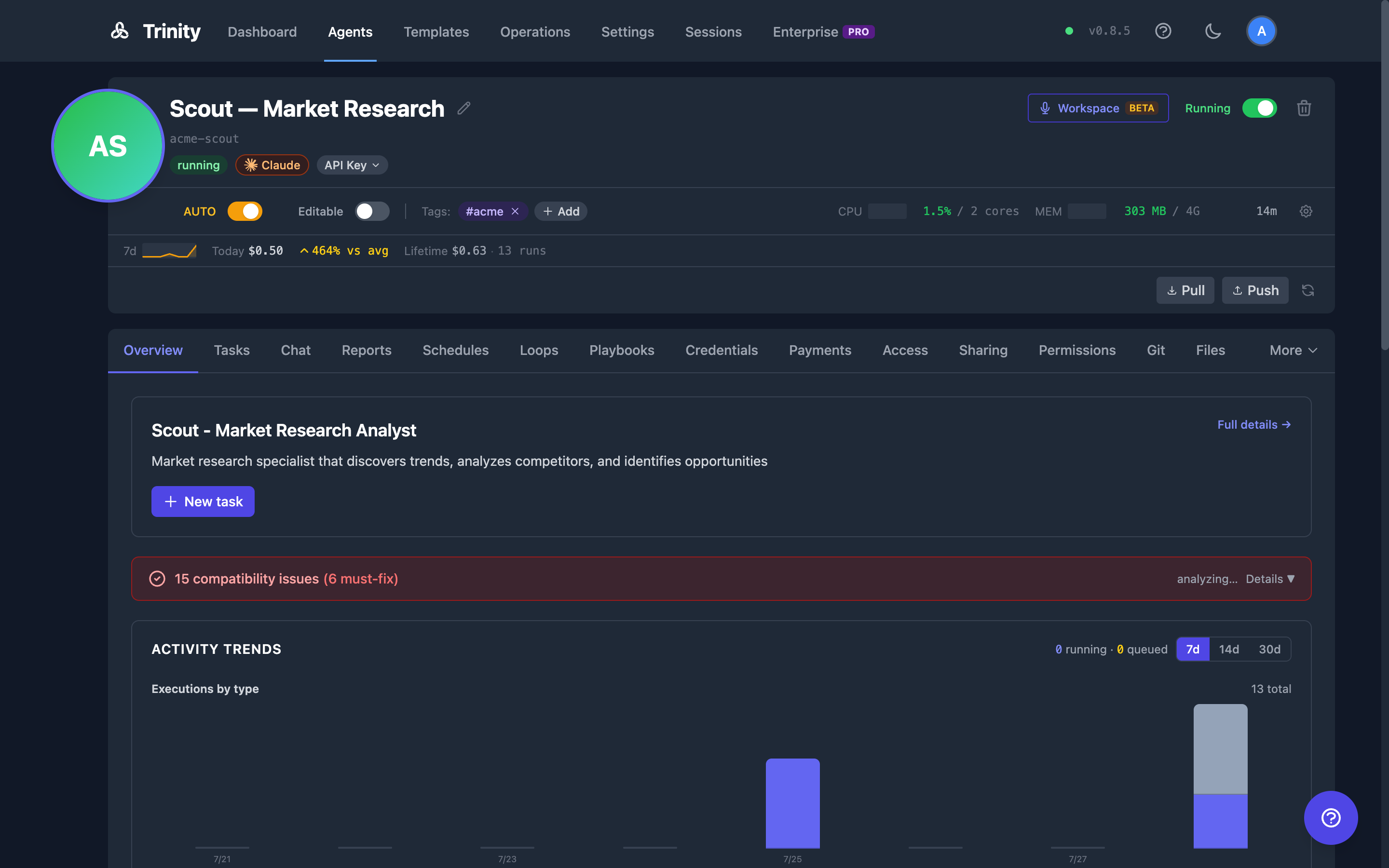The image size is (1389, 868).
Task: Open Sessions in top navigation
Action: (x=713, y=31)
